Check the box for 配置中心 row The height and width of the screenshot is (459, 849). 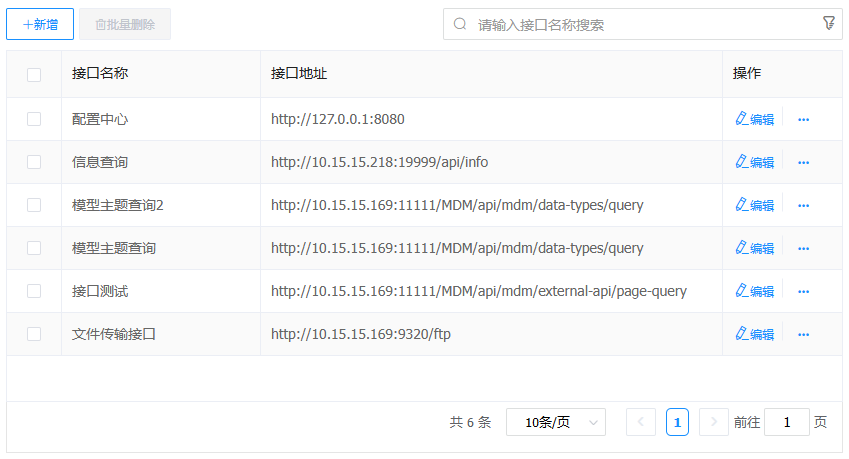(34, 119)
